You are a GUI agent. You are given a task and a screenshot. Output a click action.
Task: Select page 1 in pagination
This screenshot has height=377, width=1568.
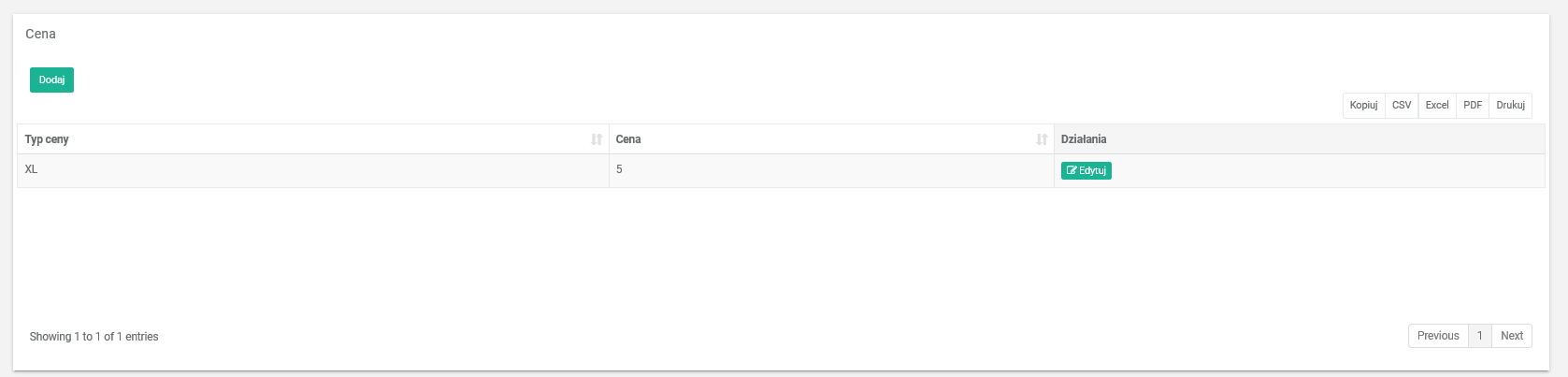pyautogui.click(x=1479, y=336)
